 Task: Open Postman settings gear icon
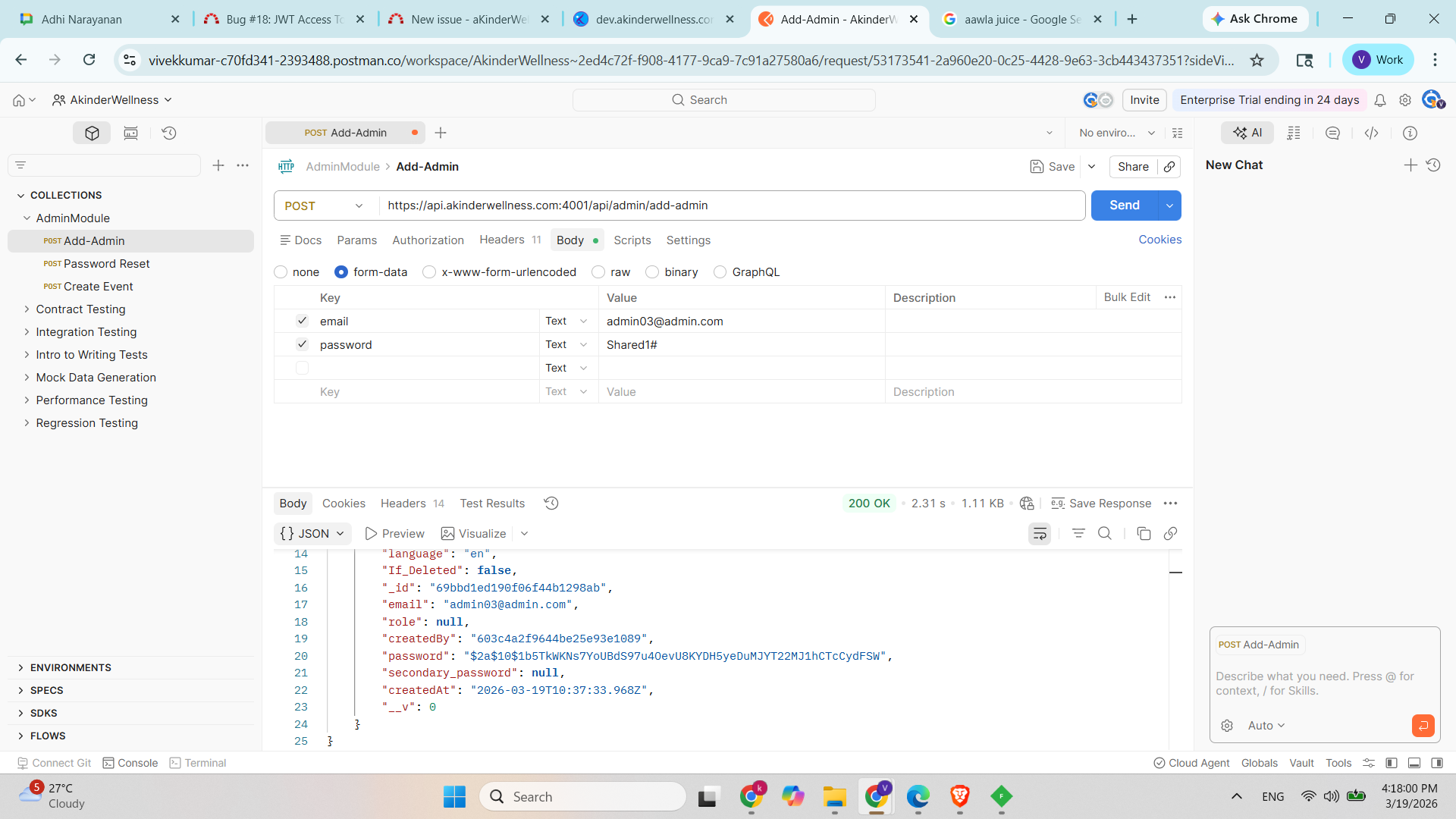point(1405,100)
